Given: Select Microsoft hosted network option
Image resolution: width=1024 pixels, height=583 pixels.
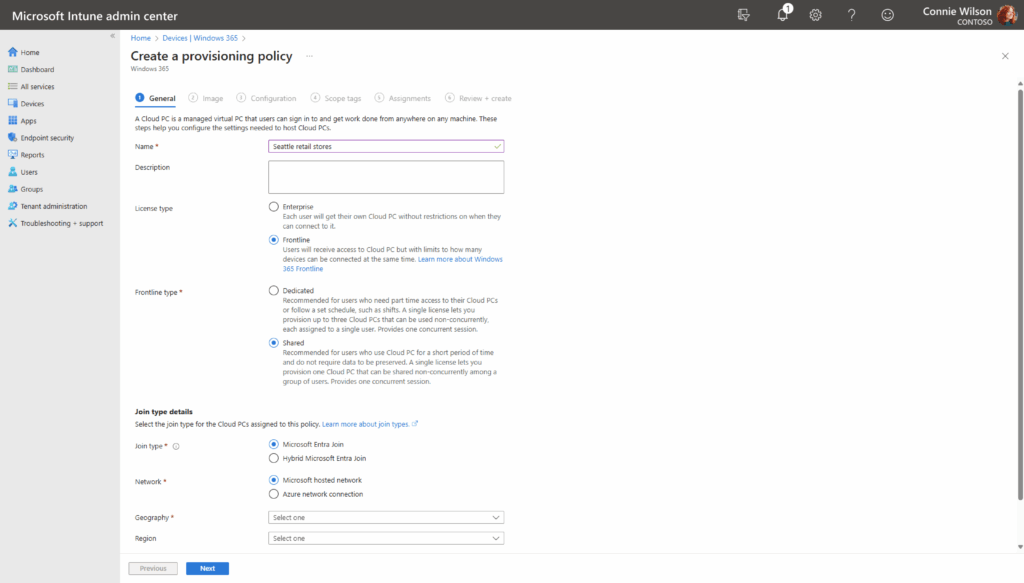Looking at the screenshot, I should (x=274, y=480).
